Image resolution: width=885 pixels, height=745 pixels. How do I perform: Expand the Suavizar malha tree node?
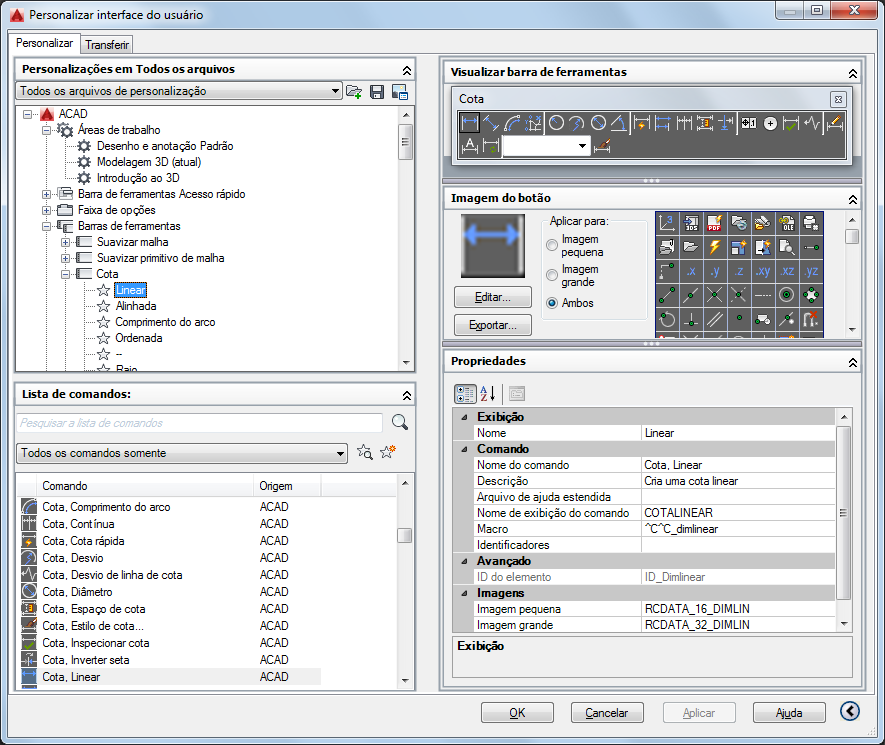(x=65, y=242)
